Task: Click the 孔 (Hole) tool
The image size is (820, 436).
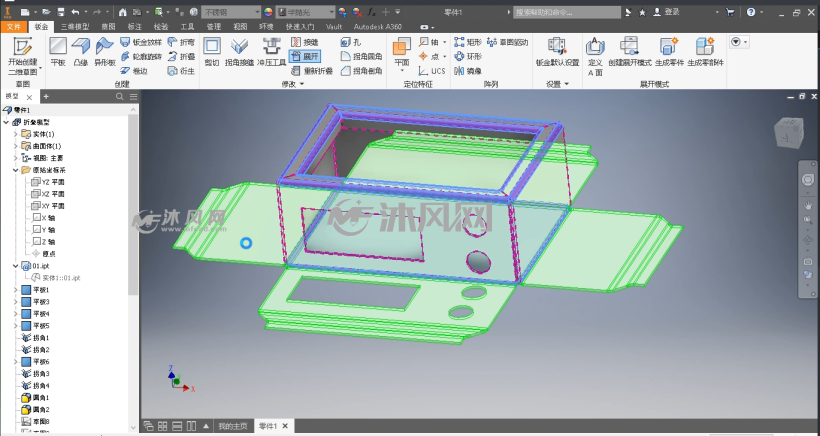Action: 351,42
